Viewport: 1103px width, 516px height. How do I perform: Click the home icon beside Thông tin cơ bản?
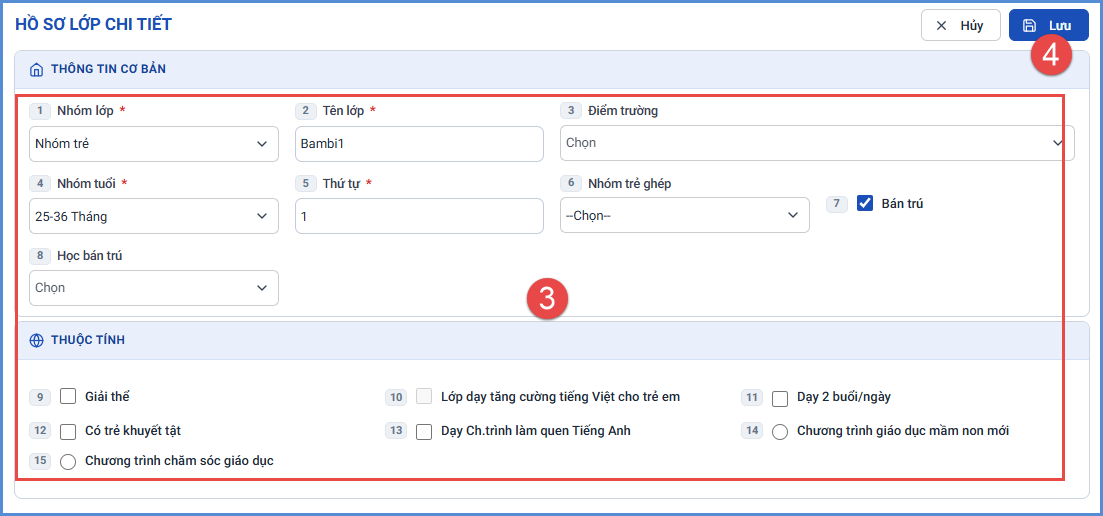pos(36,70)
